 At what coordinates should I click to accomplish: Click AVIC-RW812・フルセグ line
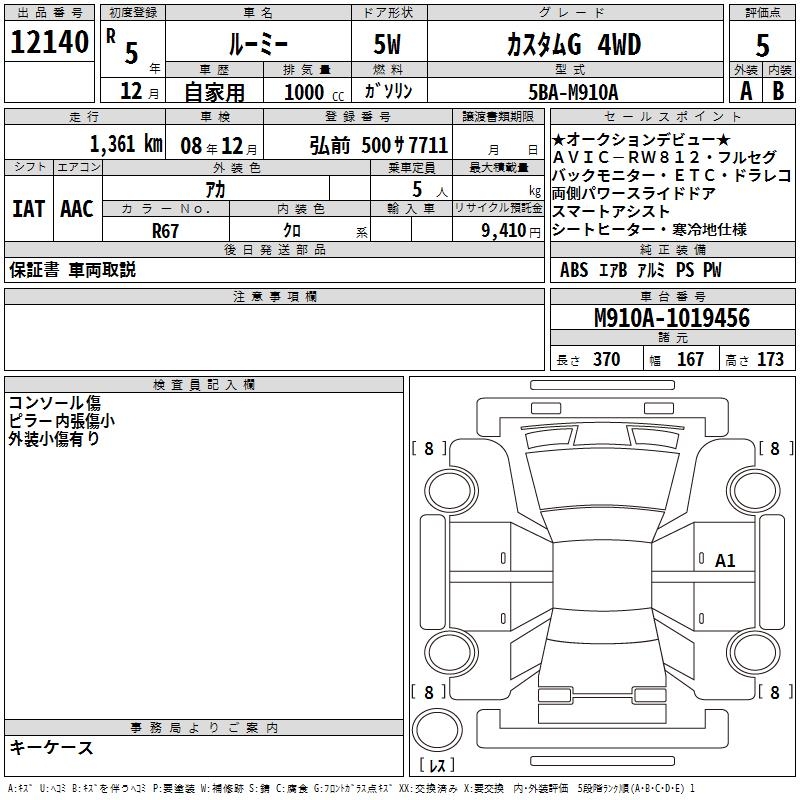click(665, 157)
